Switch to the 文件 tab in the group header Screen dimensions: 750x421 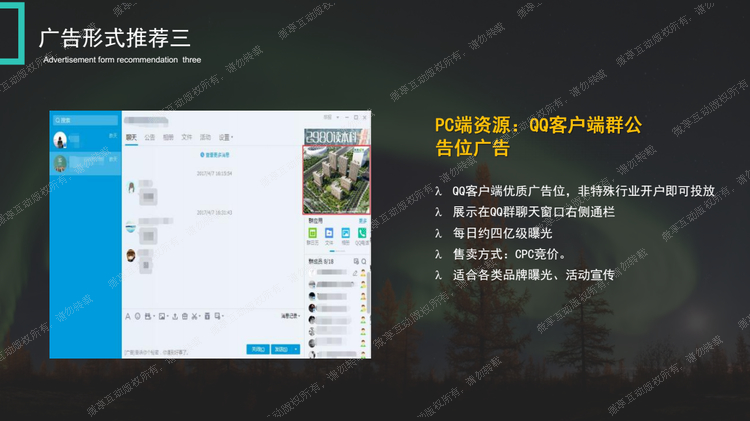coord(187,137)
